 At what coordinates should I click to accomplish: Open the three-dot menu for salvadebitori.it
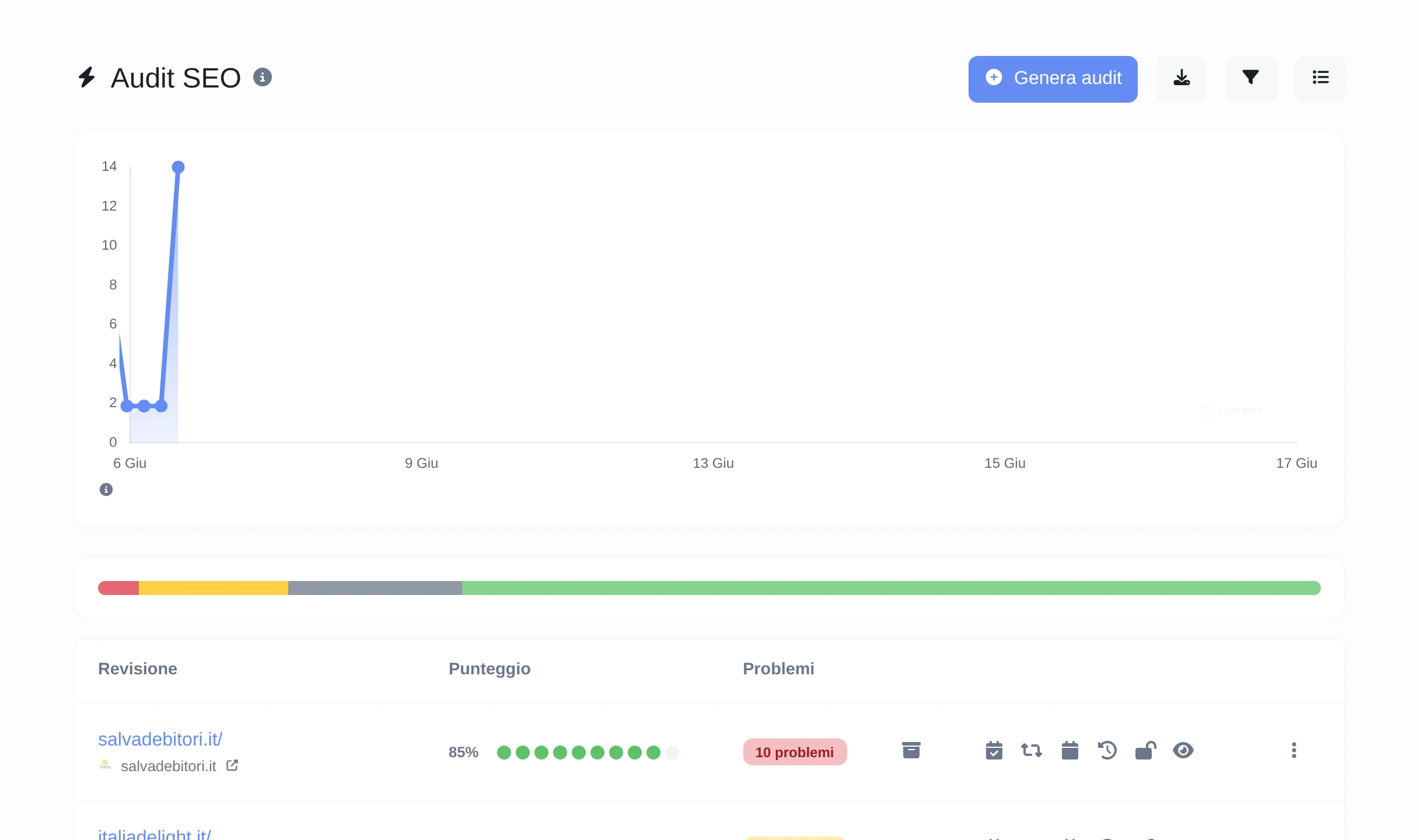point(1294,751)
